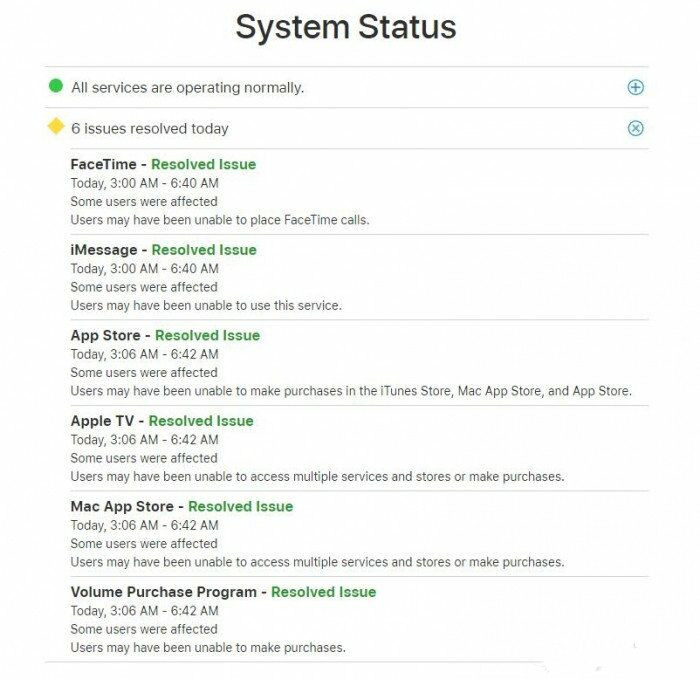Click the iMessage time range text

144,269
